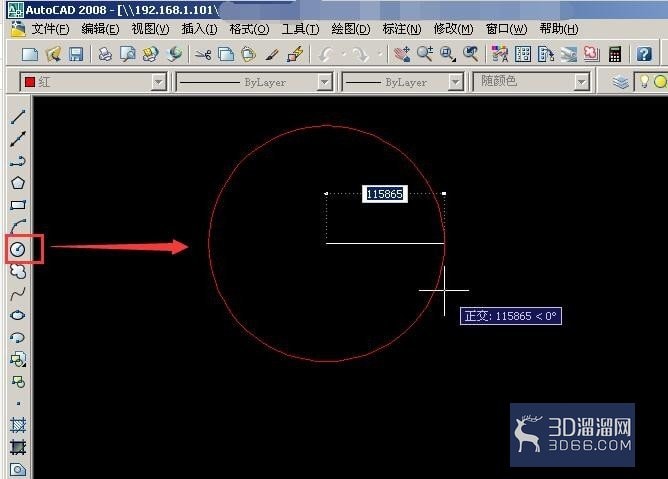668x479 pixels.
Task: Open the 绘图(D) menu
Action: (x=351, y=29)
